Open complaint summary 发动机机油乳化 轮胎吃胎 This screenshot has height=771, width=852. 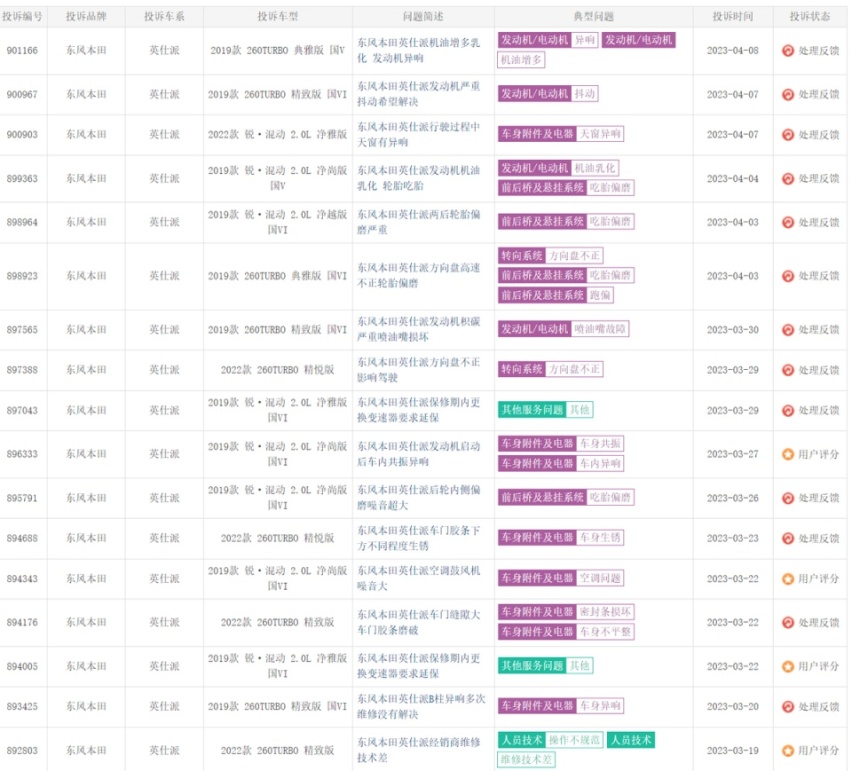(x=418, y=178)
